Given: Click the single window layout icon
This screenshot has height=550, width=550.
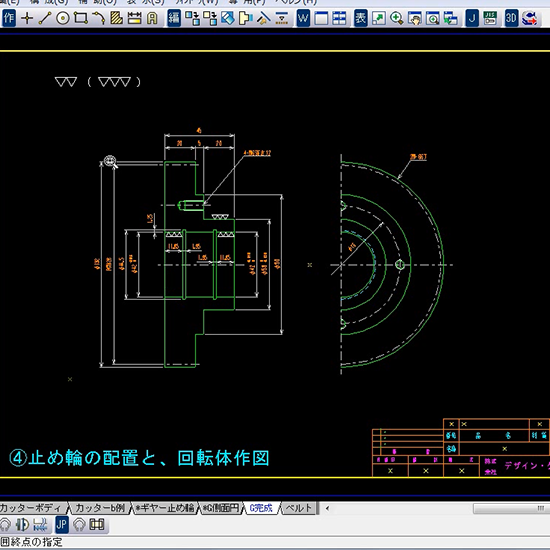Looking at the screenshot, I should (321, 18).
